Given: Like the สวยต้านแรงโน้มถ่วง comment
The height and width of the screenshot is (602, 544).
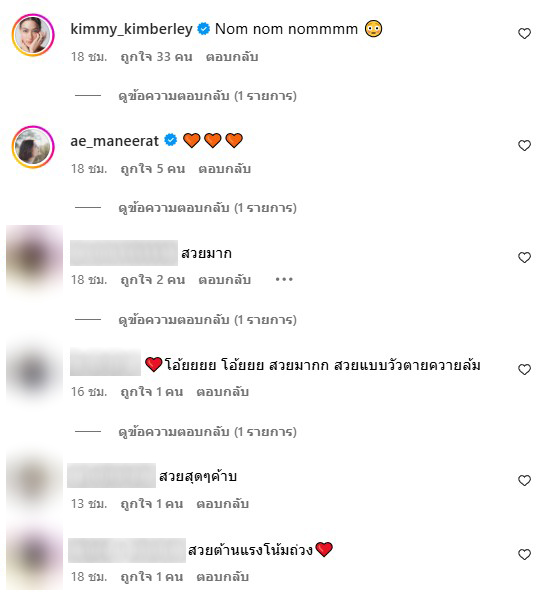Looking at the screenshot, I should coord(524,554).
